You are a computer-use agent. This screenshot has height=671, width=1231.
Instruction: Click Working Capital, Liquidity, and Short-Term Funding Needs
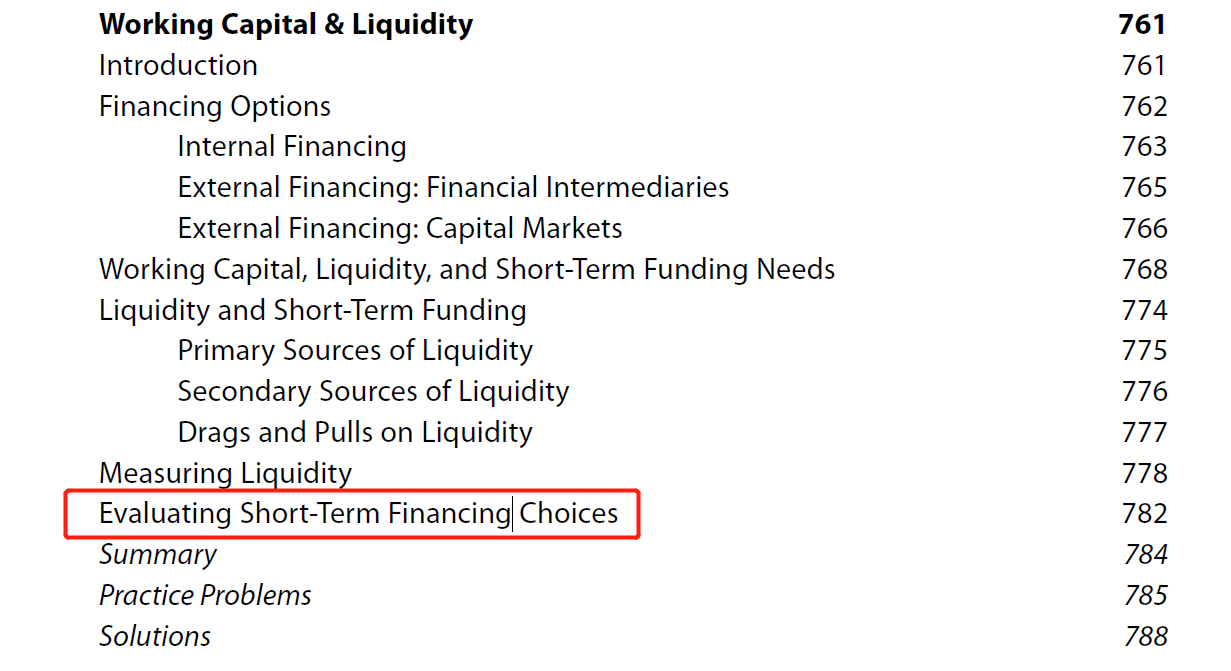point(467,270)
